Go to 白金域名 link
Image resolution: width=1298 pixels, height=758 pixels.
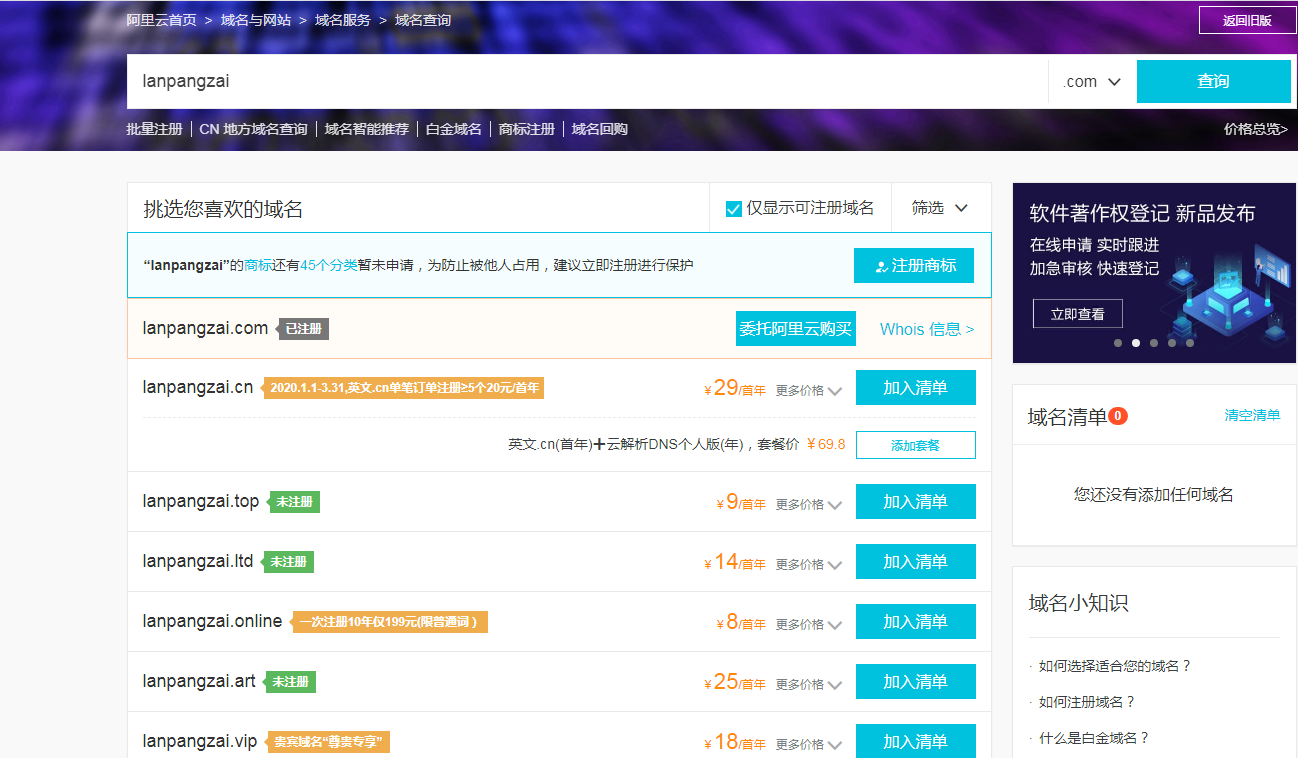[453, 129]
